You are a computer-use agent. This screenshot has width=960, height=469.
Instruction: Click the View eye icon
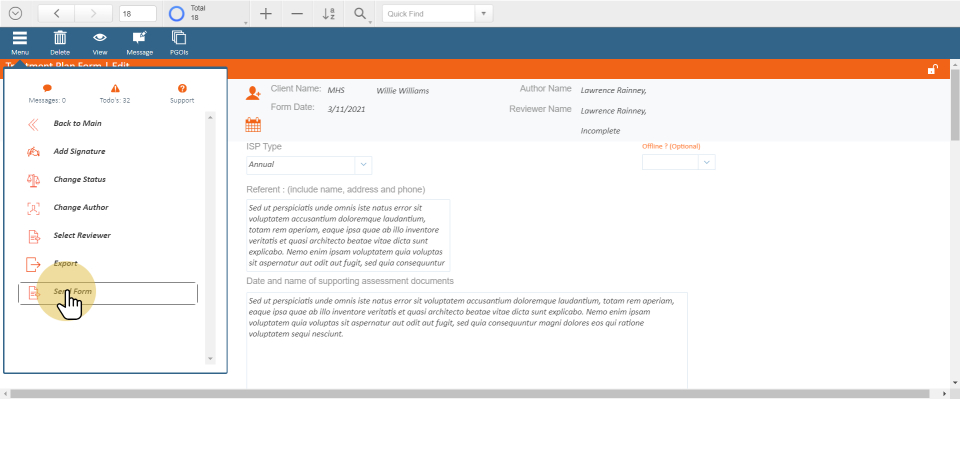click(100, 38)
